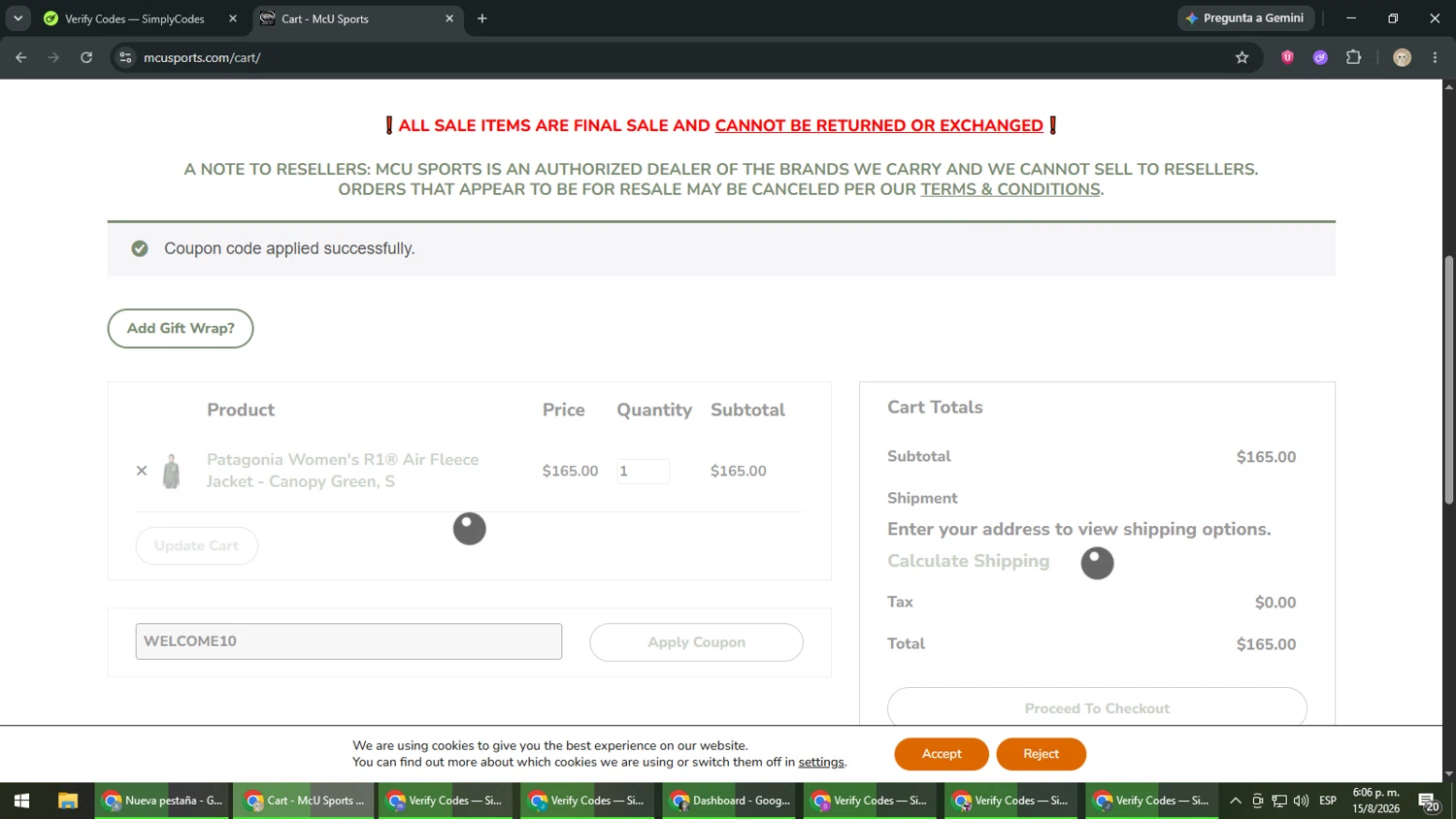Click the page's vertical scrollbar thumb
The height and width of the screenshot is (819, 1456).
(1449, 379)
